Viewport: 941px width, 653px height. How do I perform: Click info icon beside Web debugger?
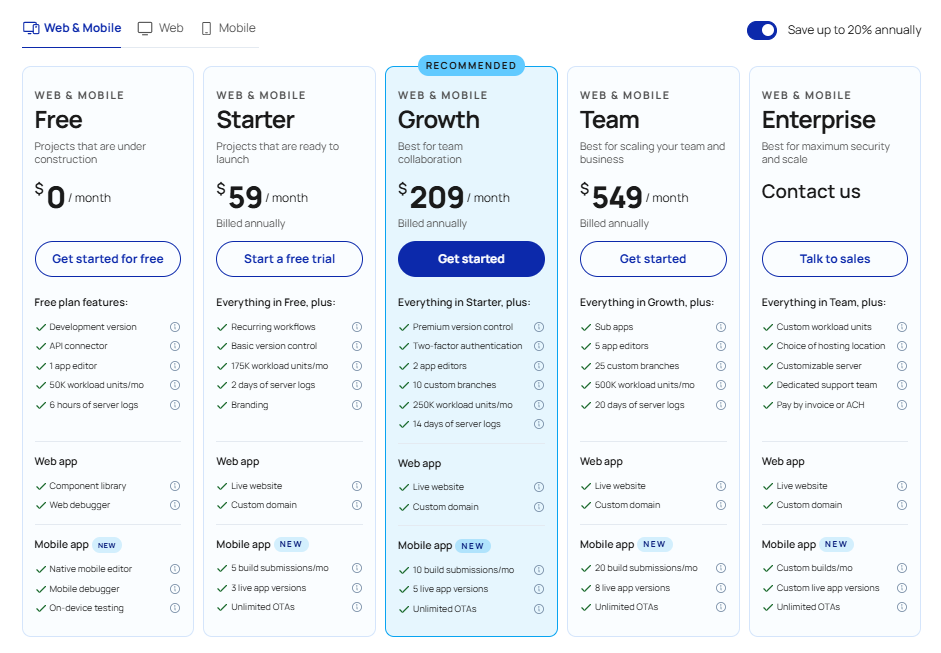pos(175,505)
